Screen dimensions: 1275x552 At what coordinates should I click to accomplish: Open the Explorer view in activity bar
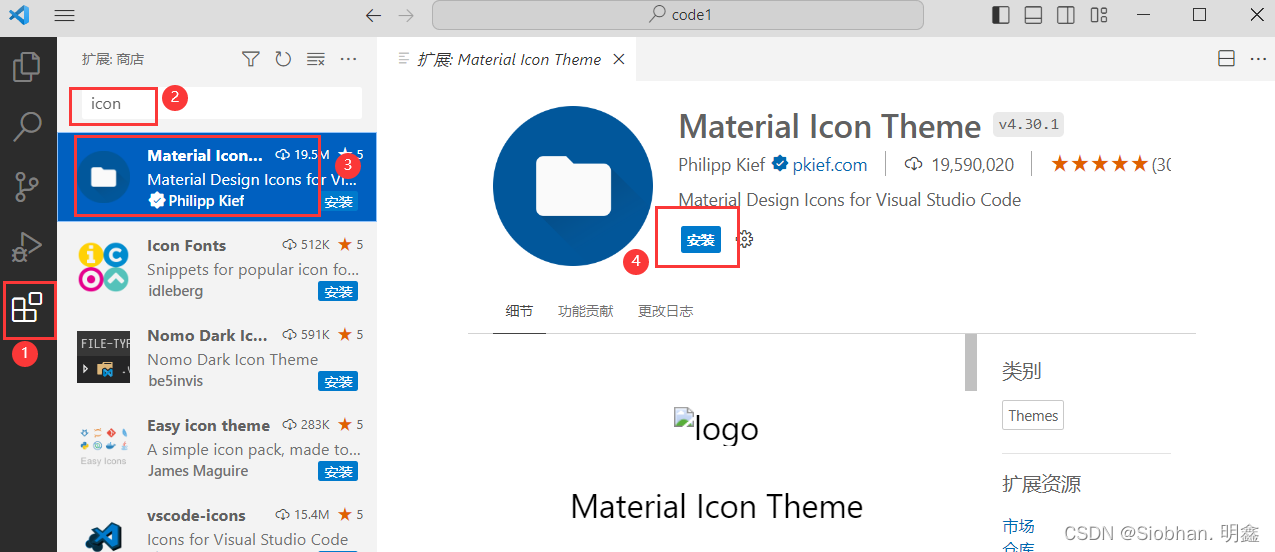pos(27,67)
